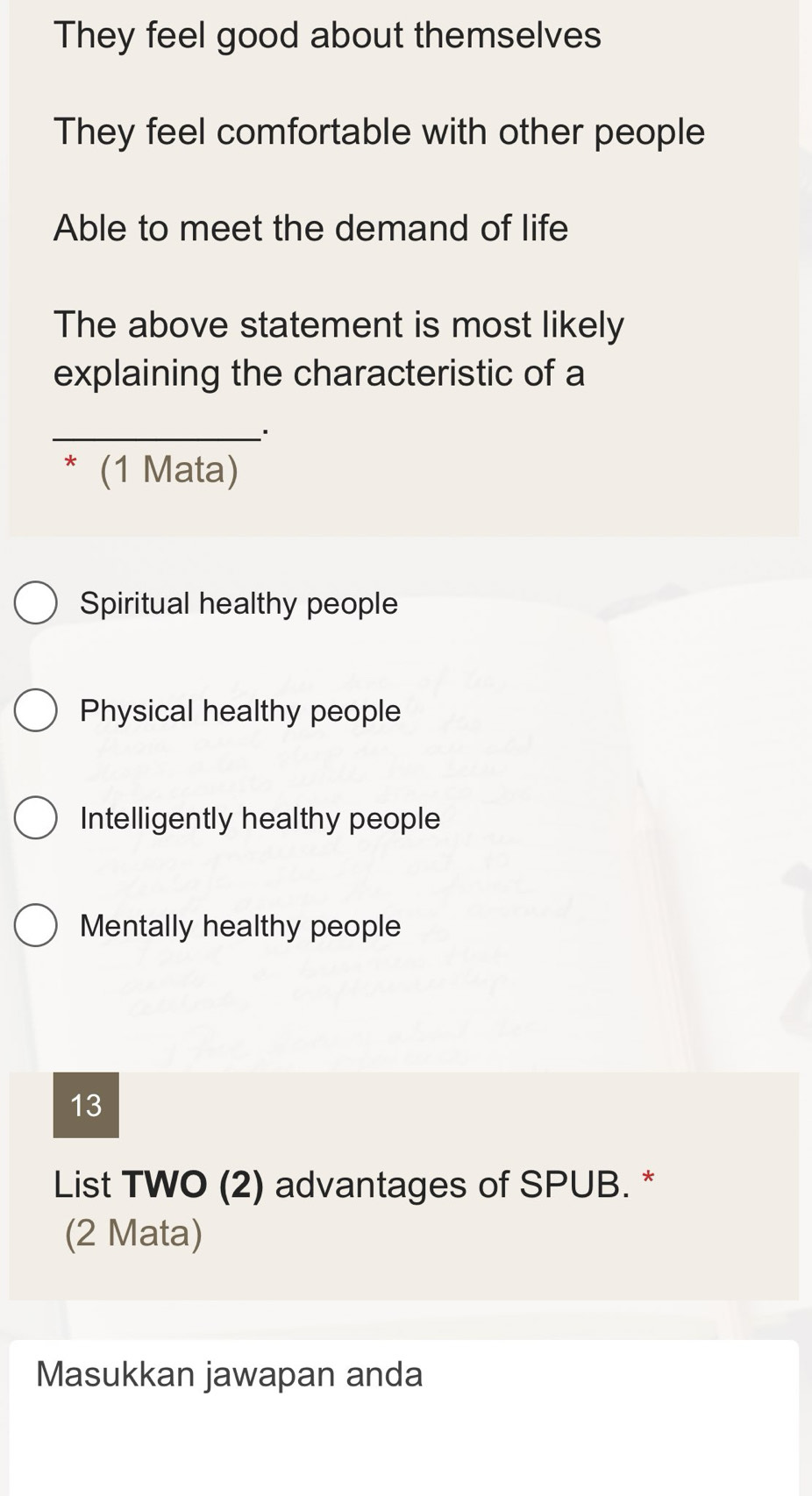Click 'The above statement is most likely' text
This screenshot has height=1496, width=812.
tap(338, 324)
